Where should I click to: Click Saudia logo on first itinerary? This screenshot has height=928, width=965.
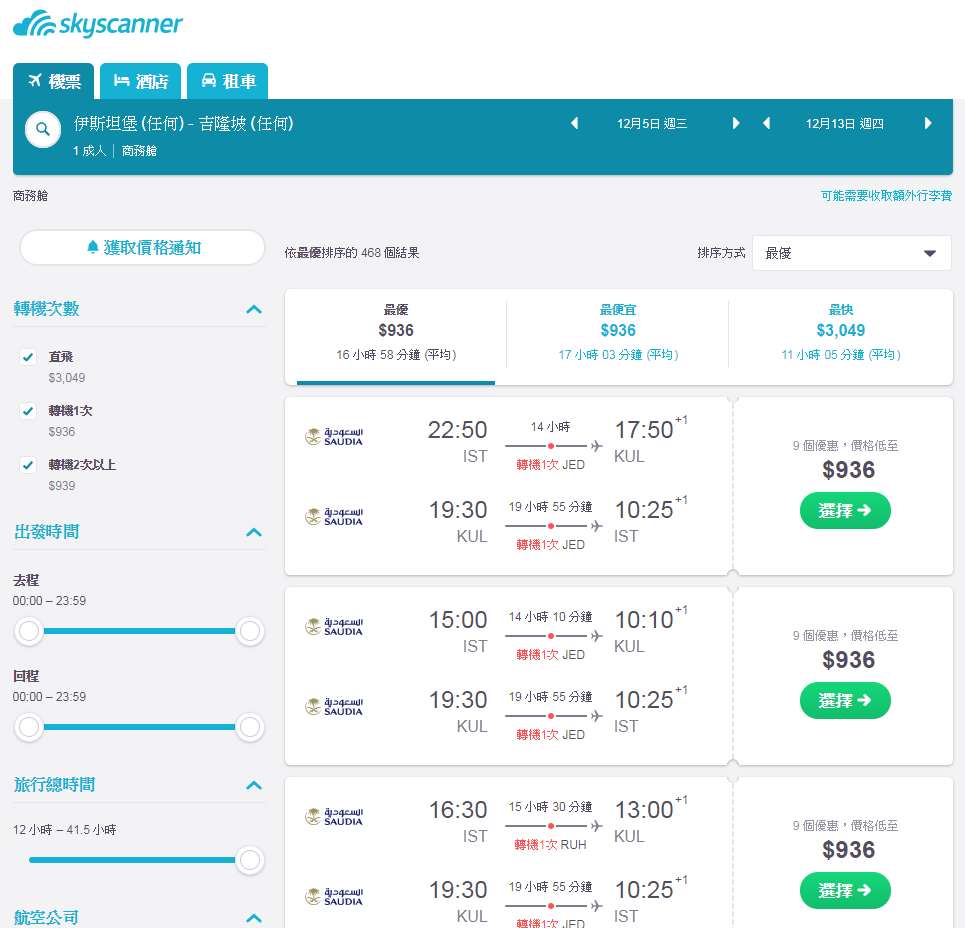pyautogui.click(x=334, y=437)
